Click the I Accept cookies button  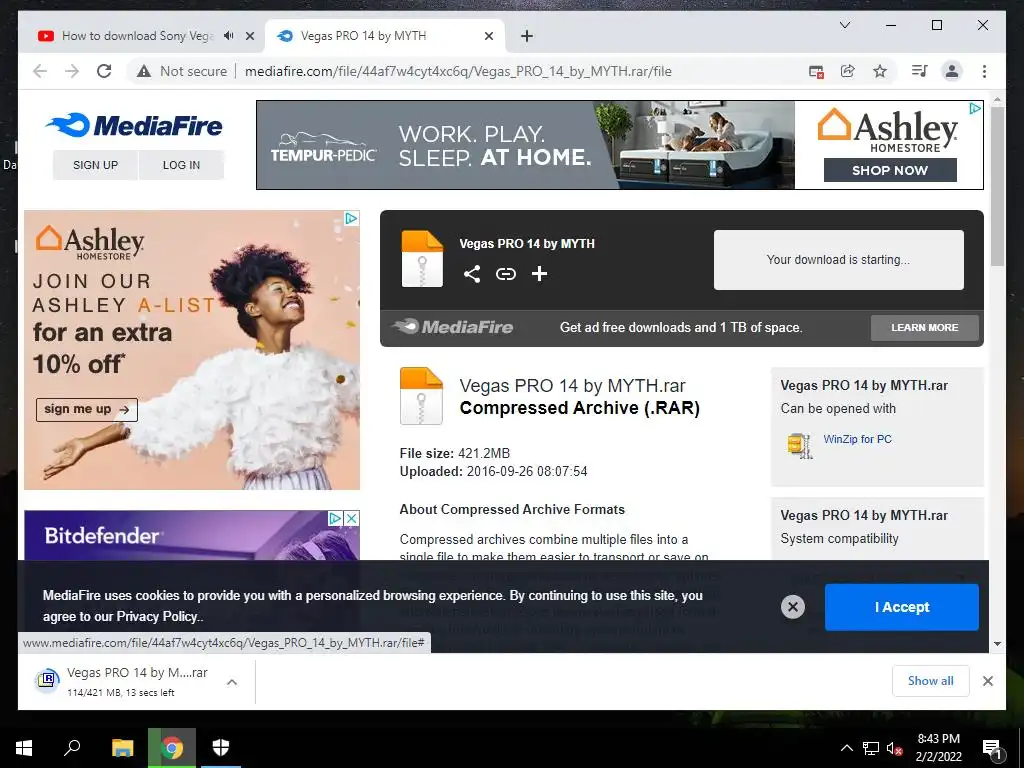coord(902,607)
